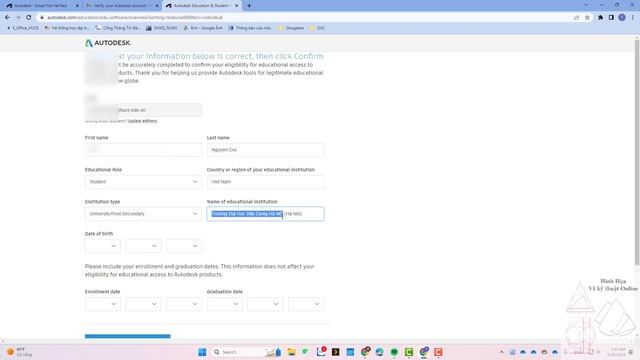Click the blue button below the form

128,336
